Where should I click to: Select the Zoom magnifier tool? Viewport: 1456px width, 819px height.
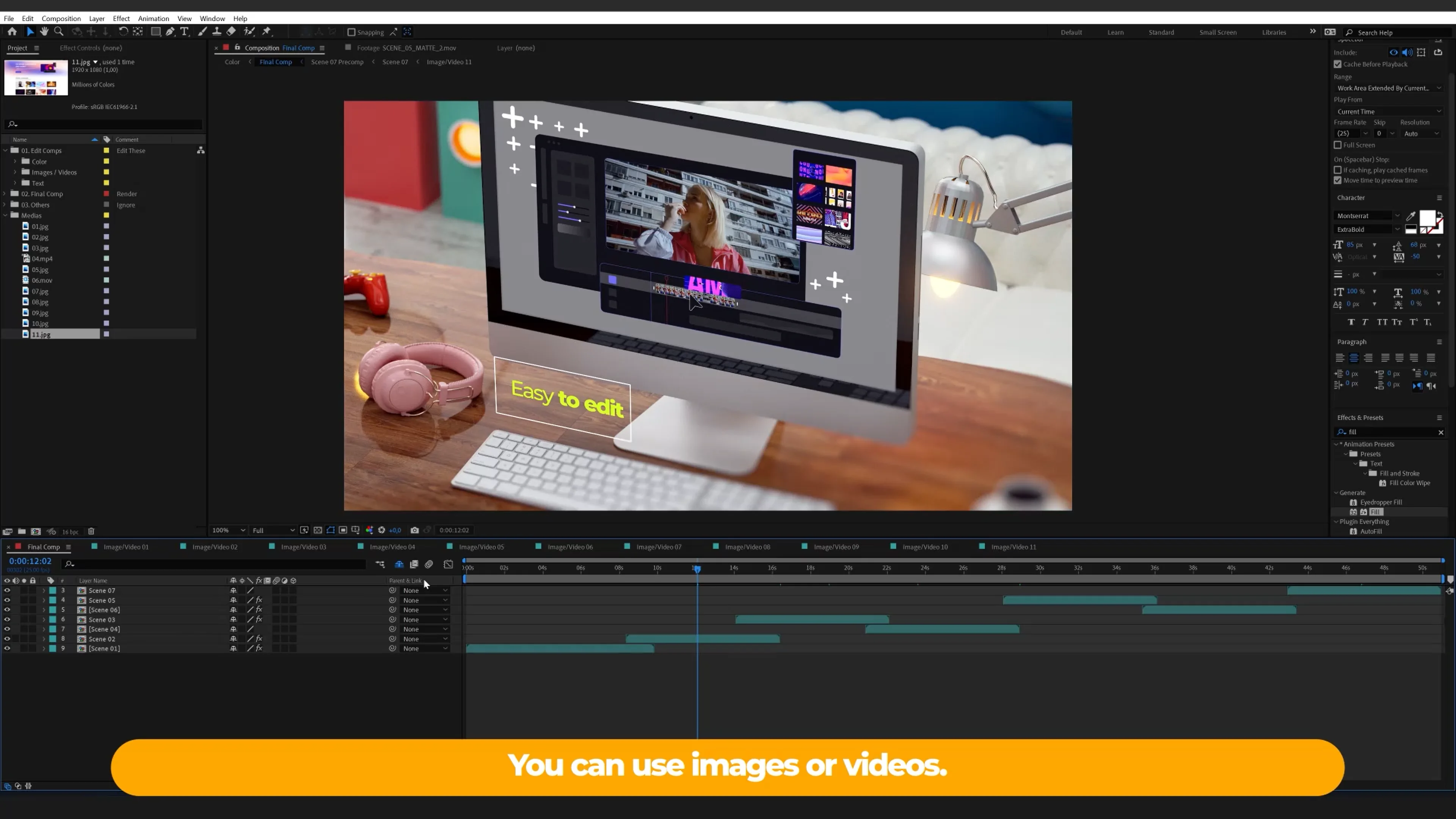click(x=58, y=31)
